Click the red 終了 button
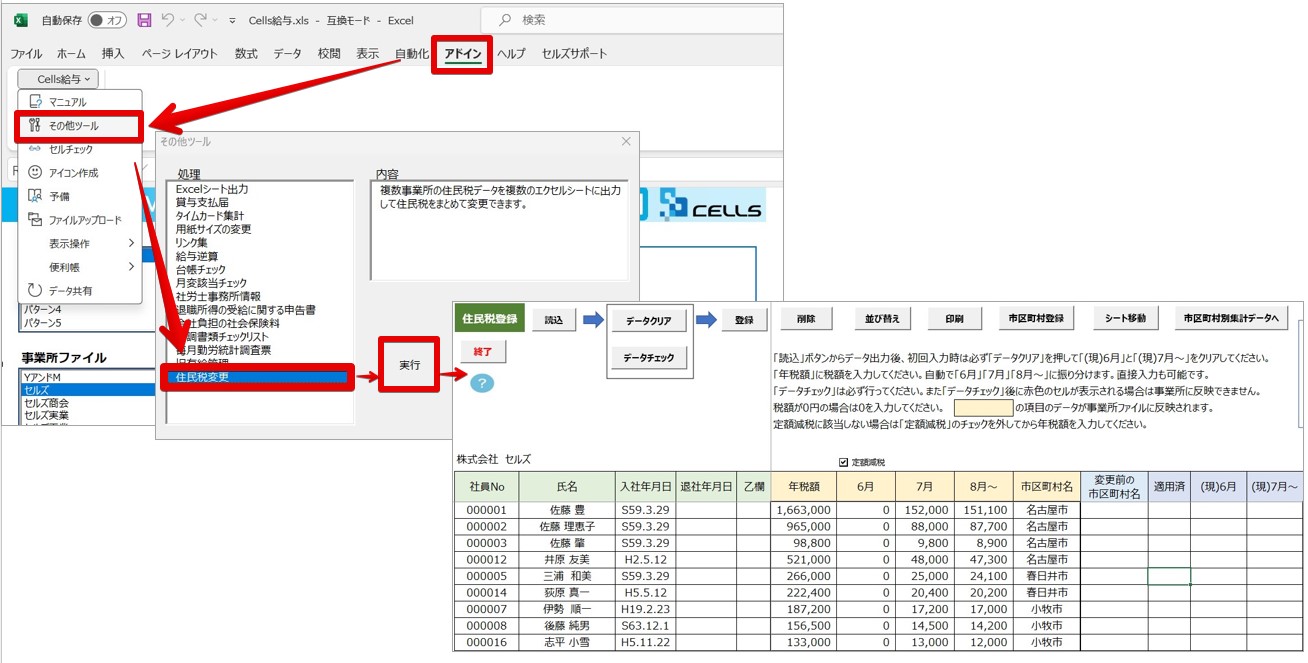Image resolution: width=1308 pixels, height=663 pixels. pos(483,352)
